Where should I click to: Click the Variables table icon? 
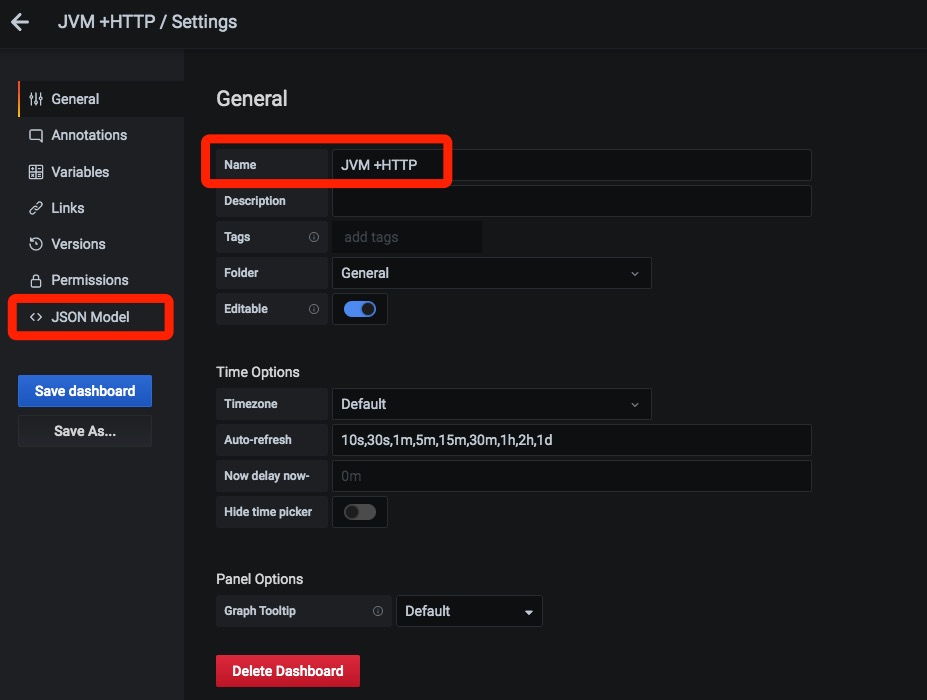tap(36, 172)
